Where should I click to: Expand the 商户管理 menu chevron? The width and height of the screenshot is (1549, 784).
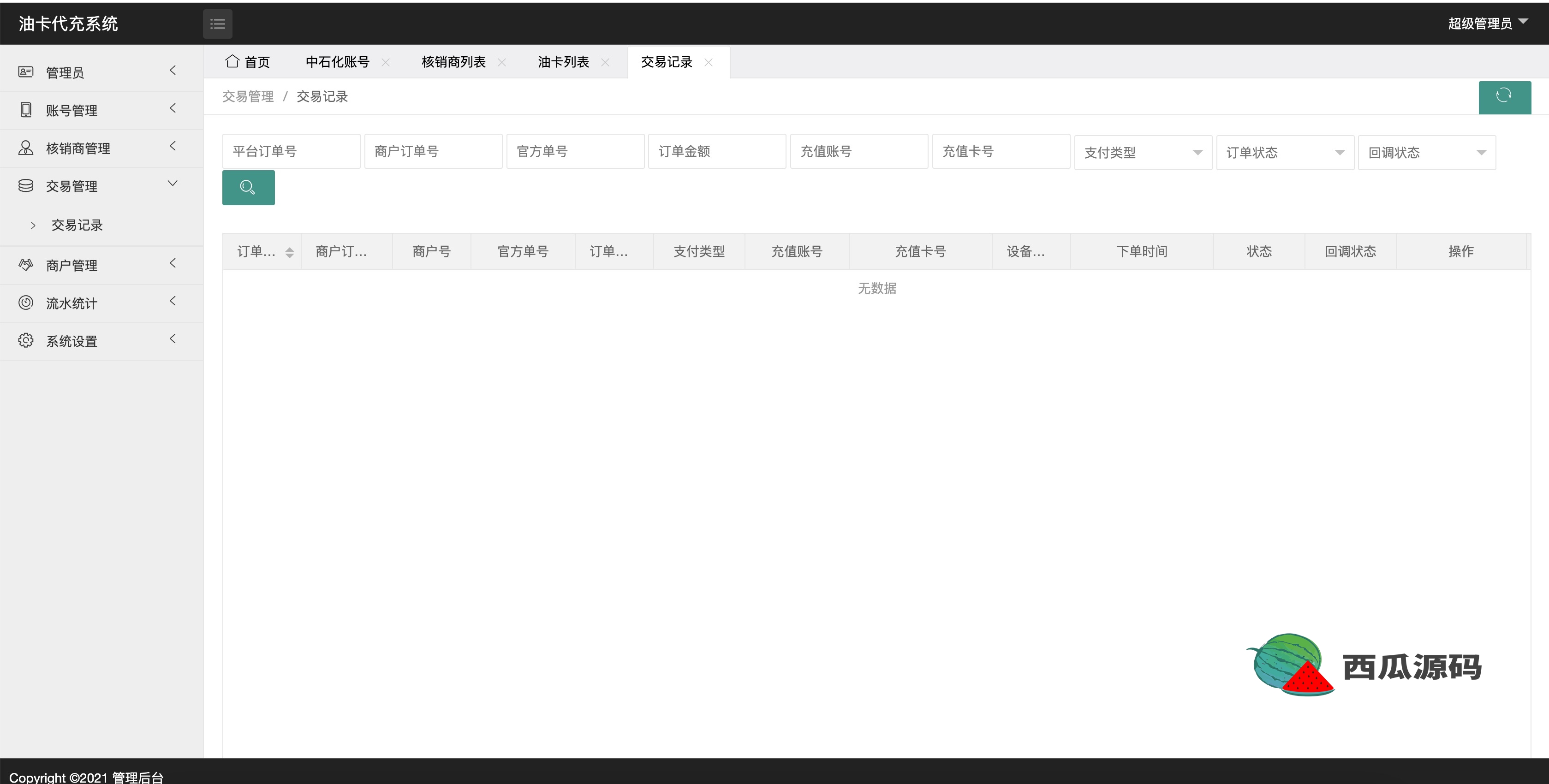tap(173, 263)
